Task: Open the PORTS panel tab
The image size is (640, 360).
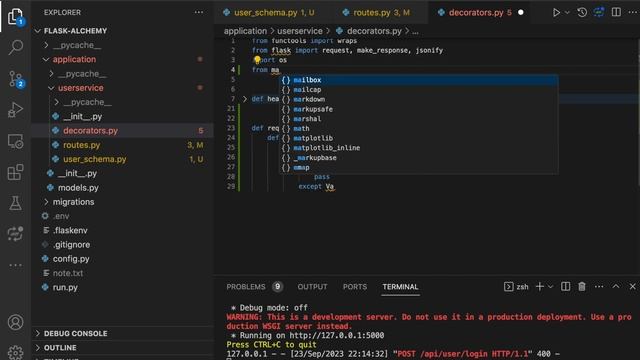Action: click(x=355, y=287)
